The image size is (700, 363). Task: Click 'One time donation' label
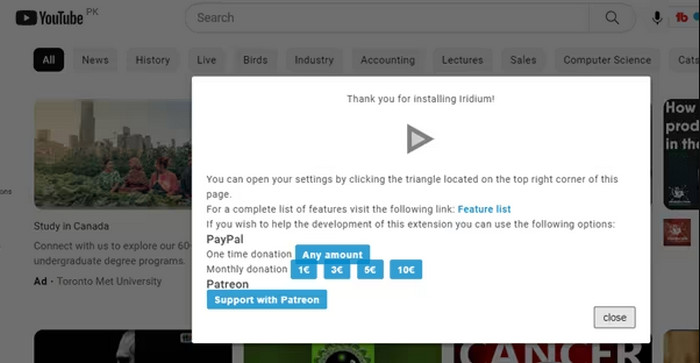click(249, 254)
